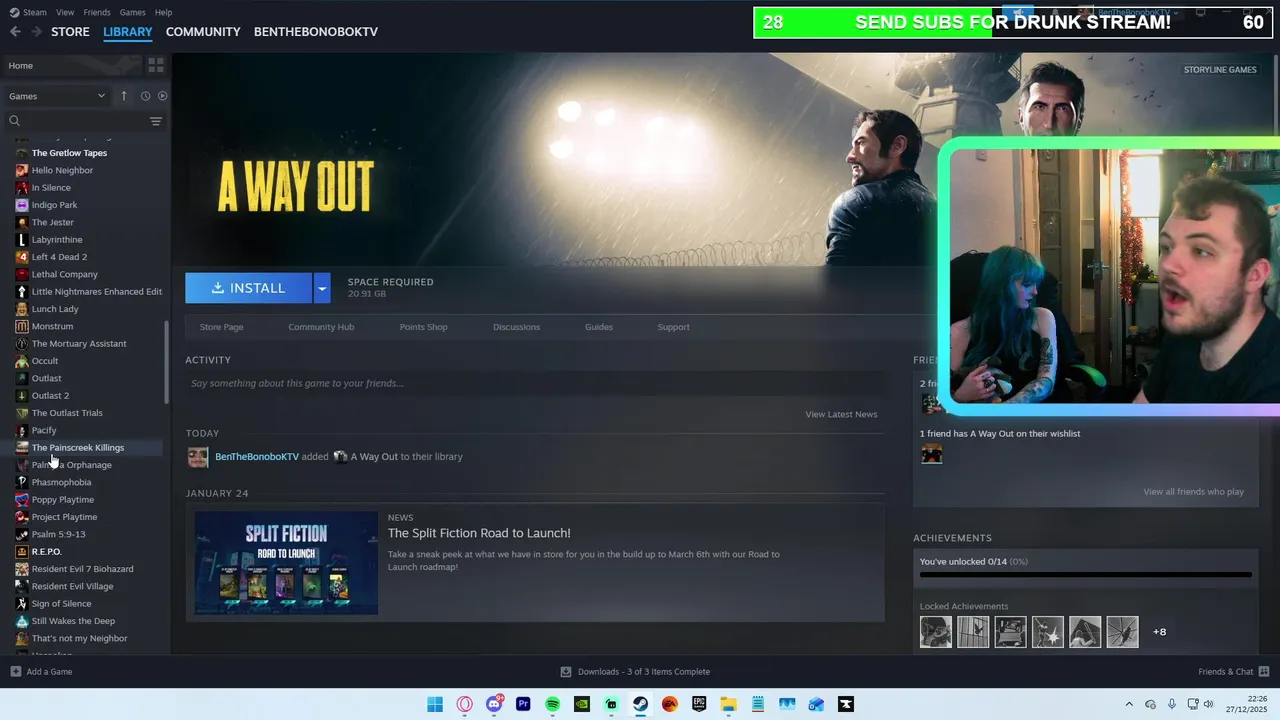Click the Add a Game plus icon

[15, 671]
